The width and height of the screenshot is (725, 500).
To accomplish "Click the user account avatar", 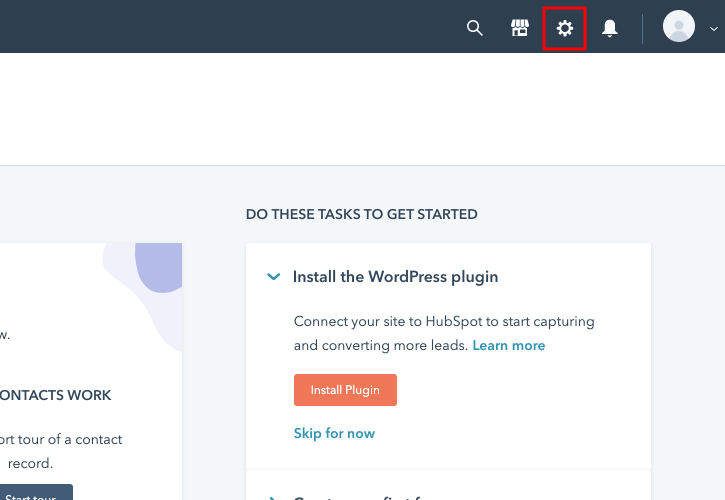I will [x=679, y=27].
